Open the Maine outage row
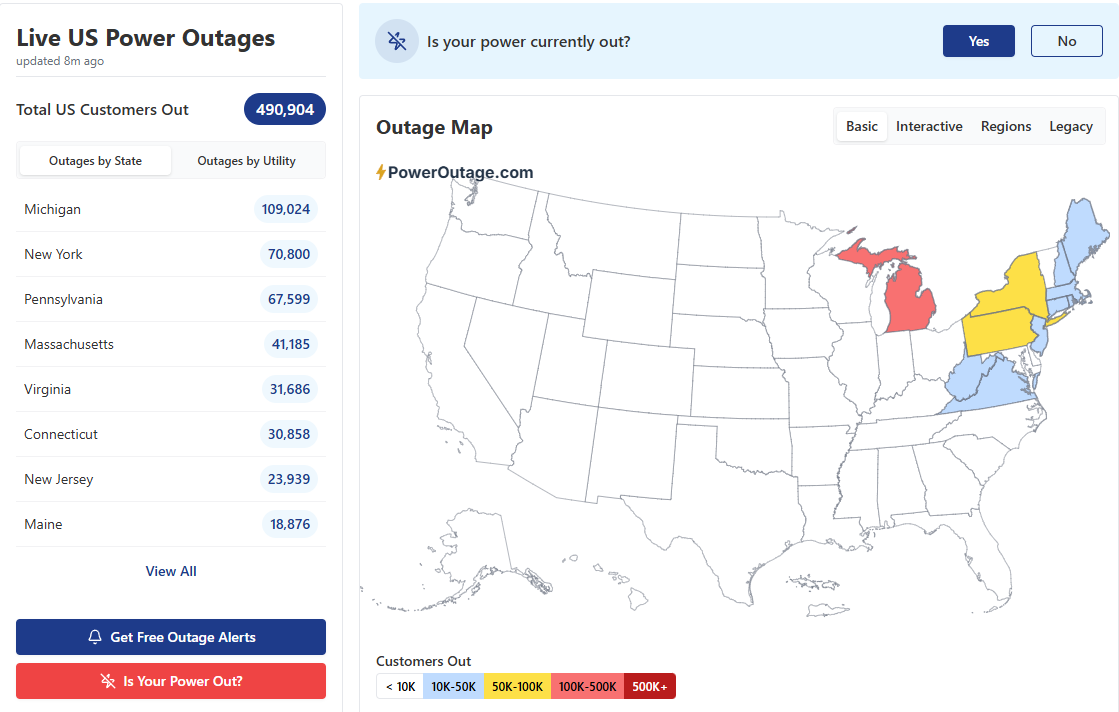This screenshot has width=1119, height=712. [171, 524]
